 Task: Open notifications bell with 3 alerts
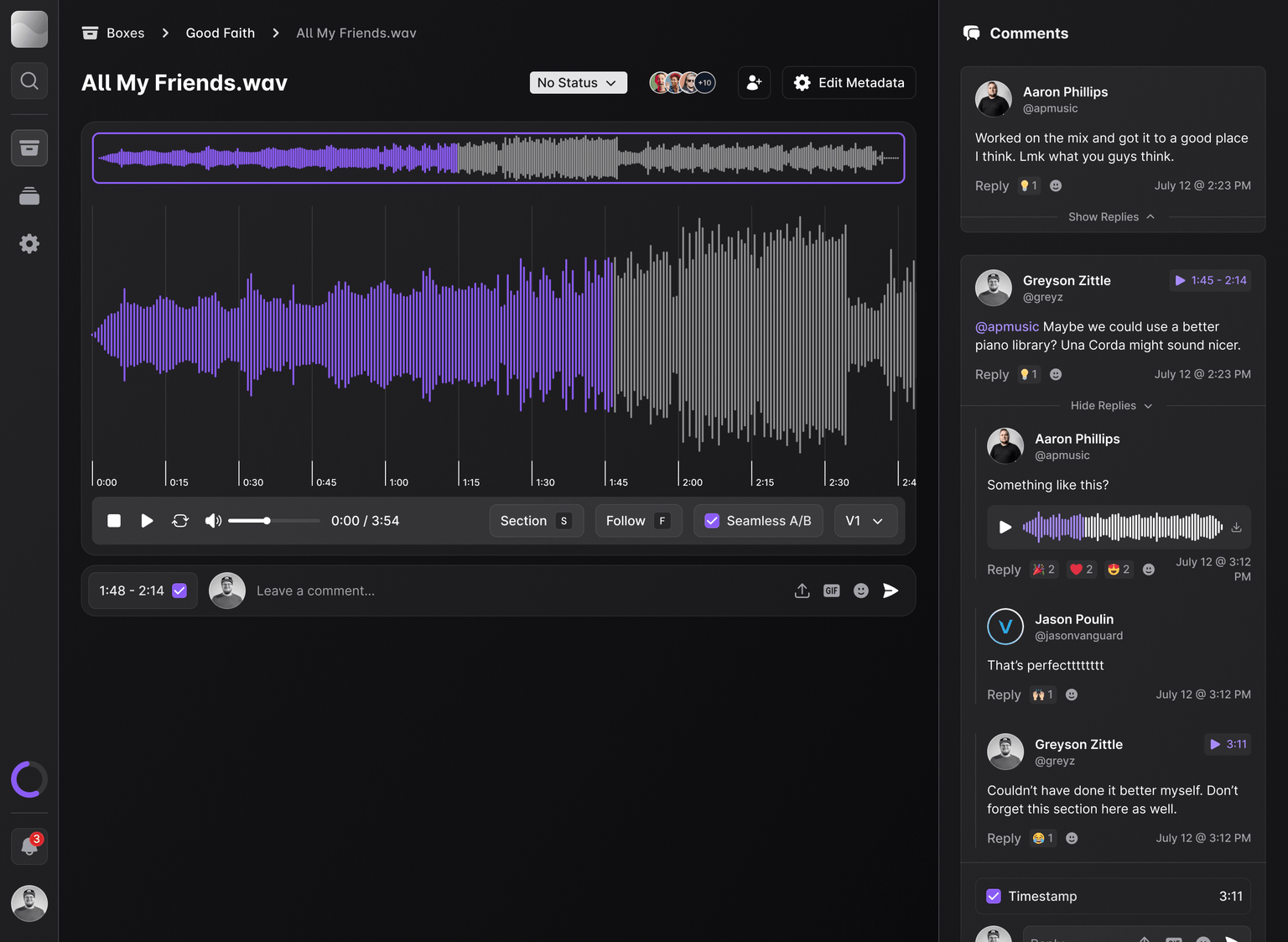pyautogui.click(x=29, y=846)
